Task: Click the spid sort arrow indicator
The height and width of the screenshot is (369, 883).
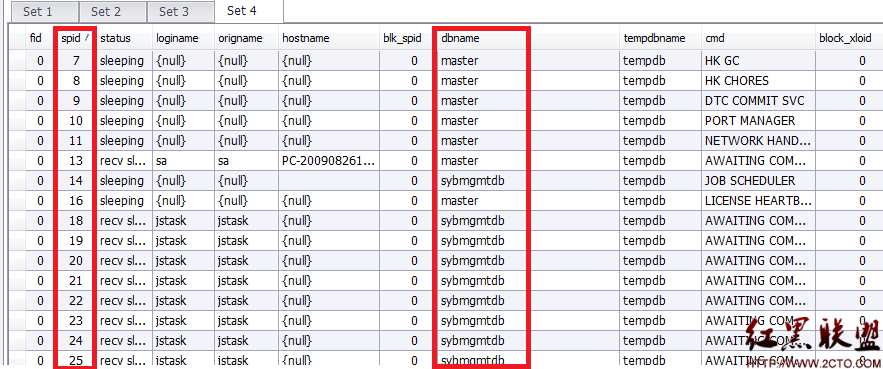Action: [86, 38]
